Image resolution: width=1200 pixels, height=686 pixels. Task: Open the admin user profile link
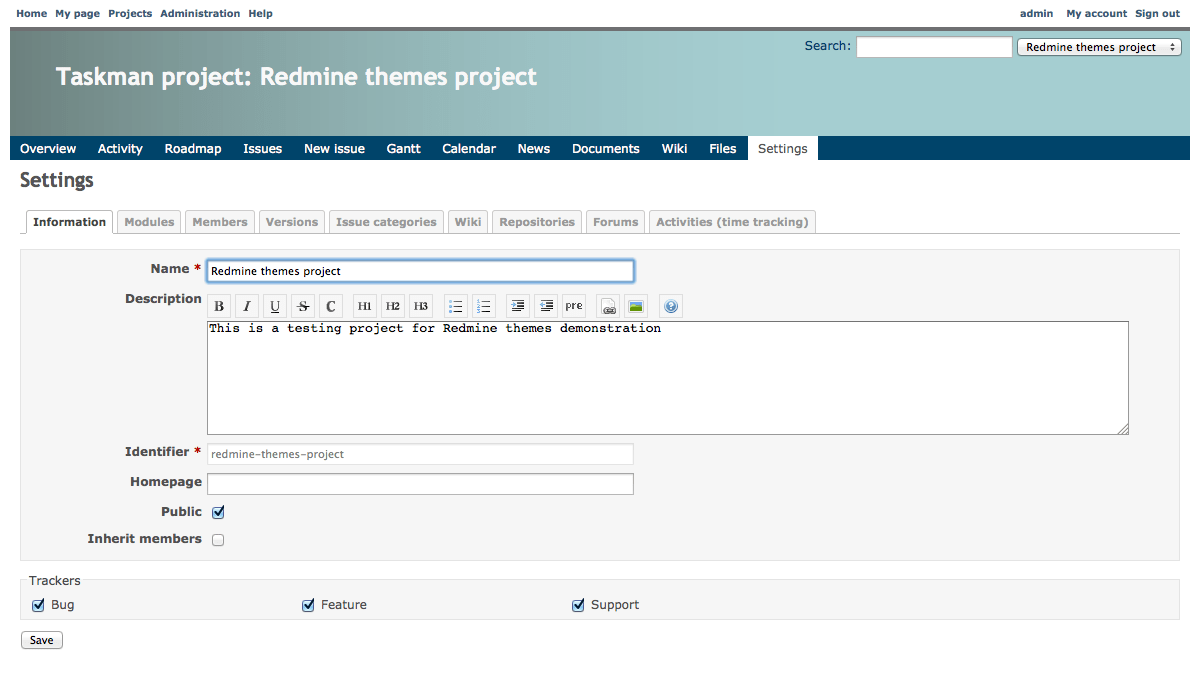pyautogui.click(x=1036, y=14)
